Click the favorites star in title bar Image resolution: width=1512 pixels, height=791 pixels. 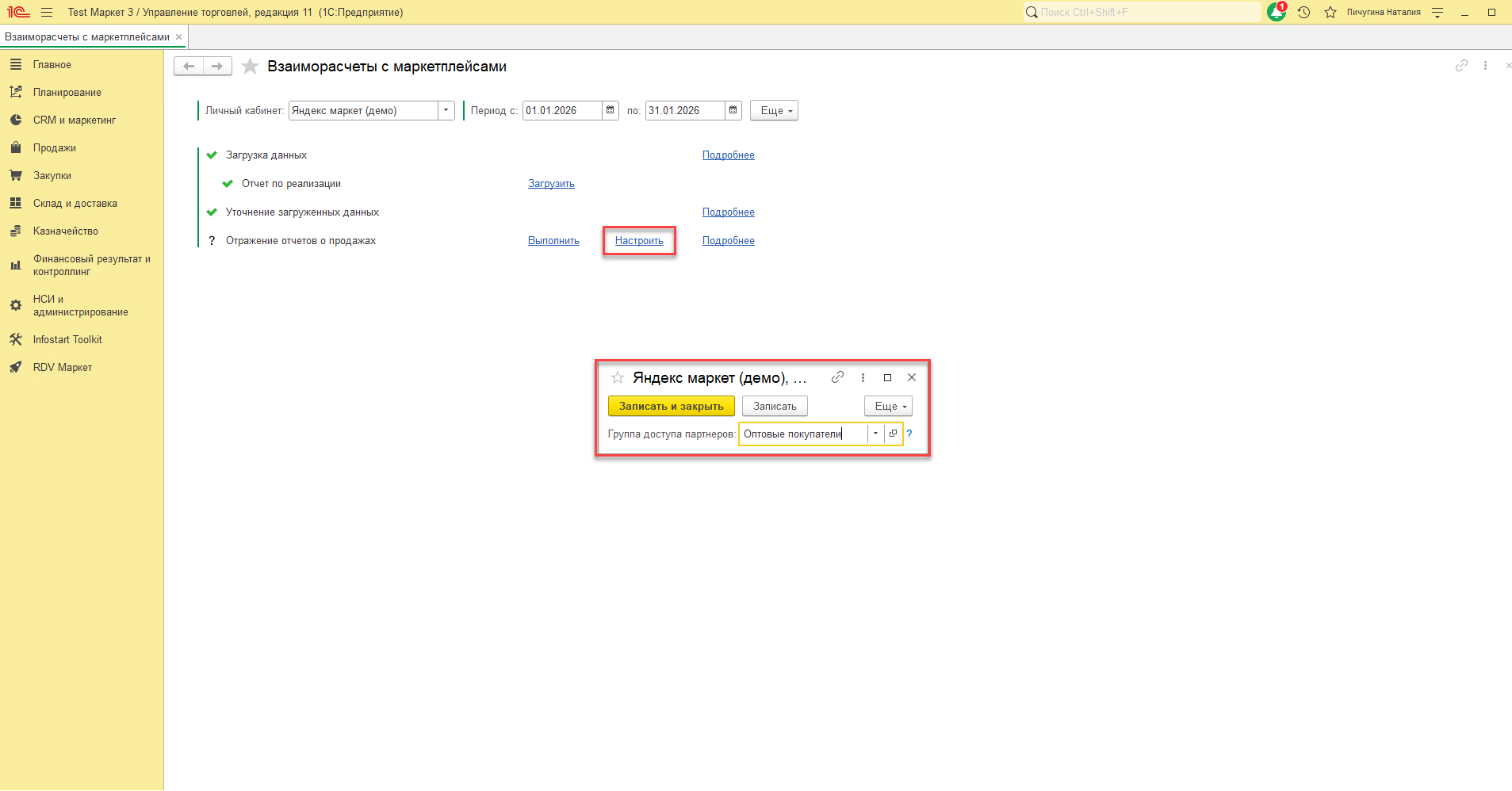[1330, 12]
